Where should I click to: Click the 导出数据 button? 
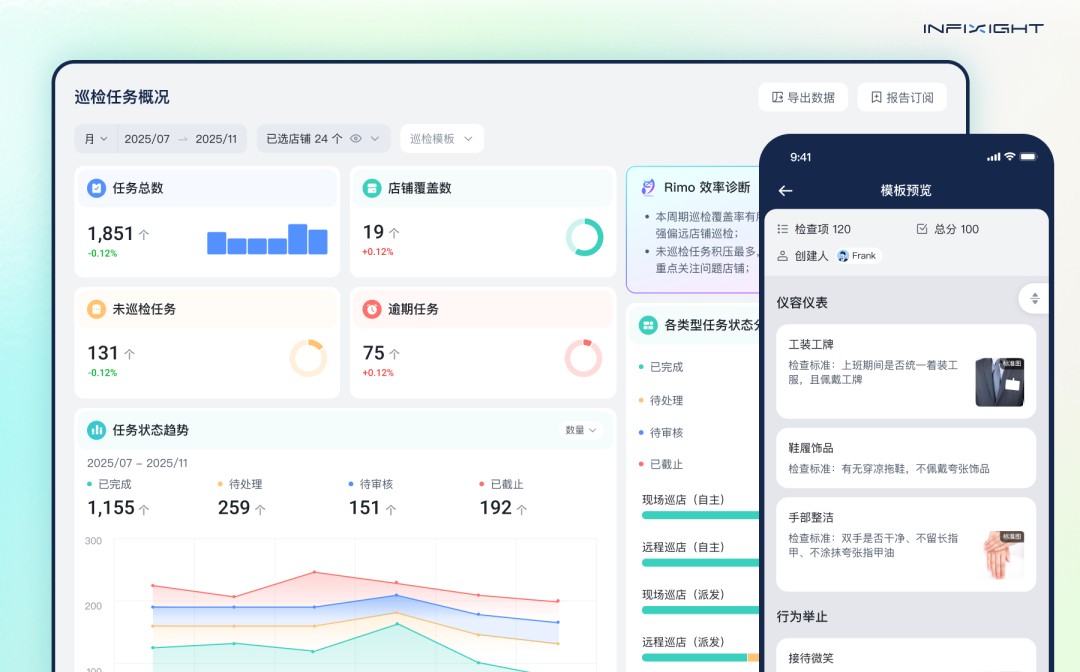[x=803, y=97]
